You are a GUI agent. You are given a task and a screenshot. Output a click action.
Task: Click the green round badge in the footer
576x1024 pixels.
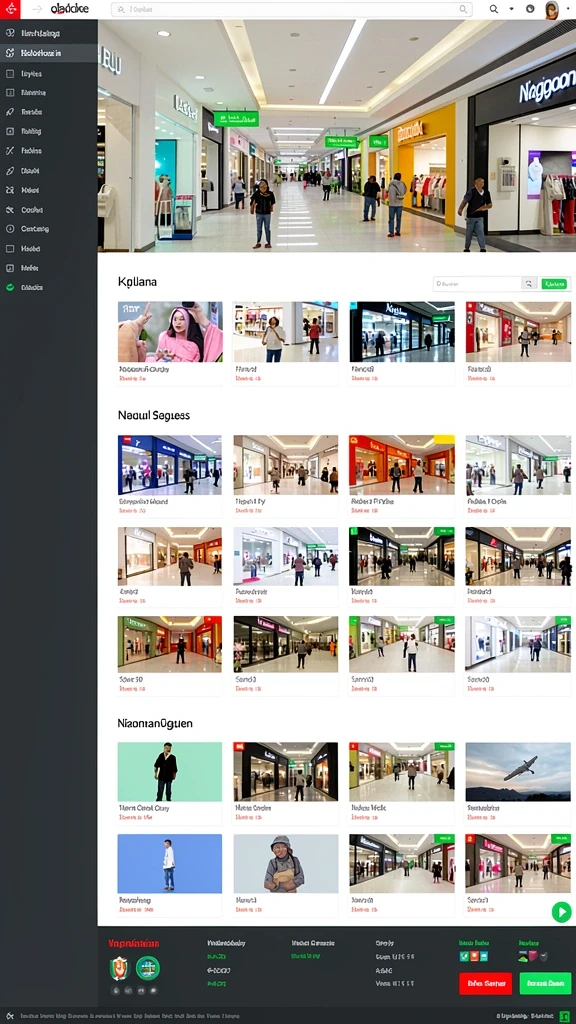click(148, 968)
